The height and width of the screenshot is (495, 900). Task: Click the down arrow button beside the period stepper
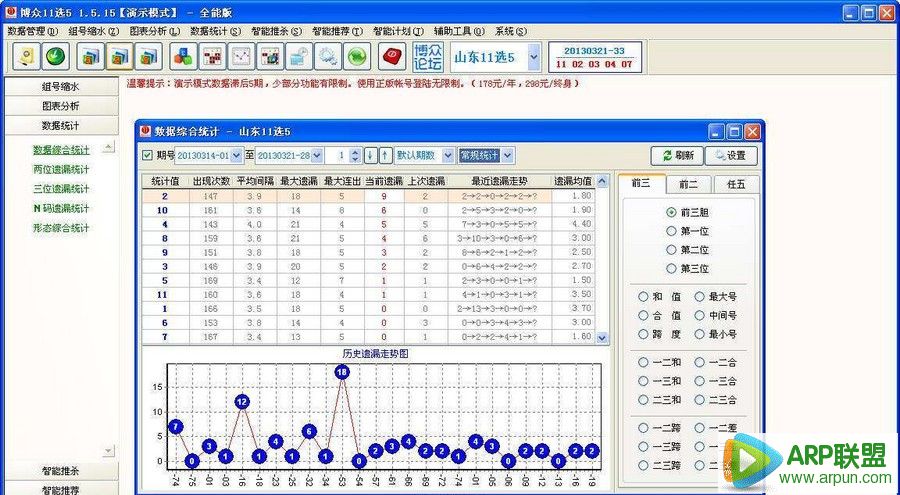[371, 155]
